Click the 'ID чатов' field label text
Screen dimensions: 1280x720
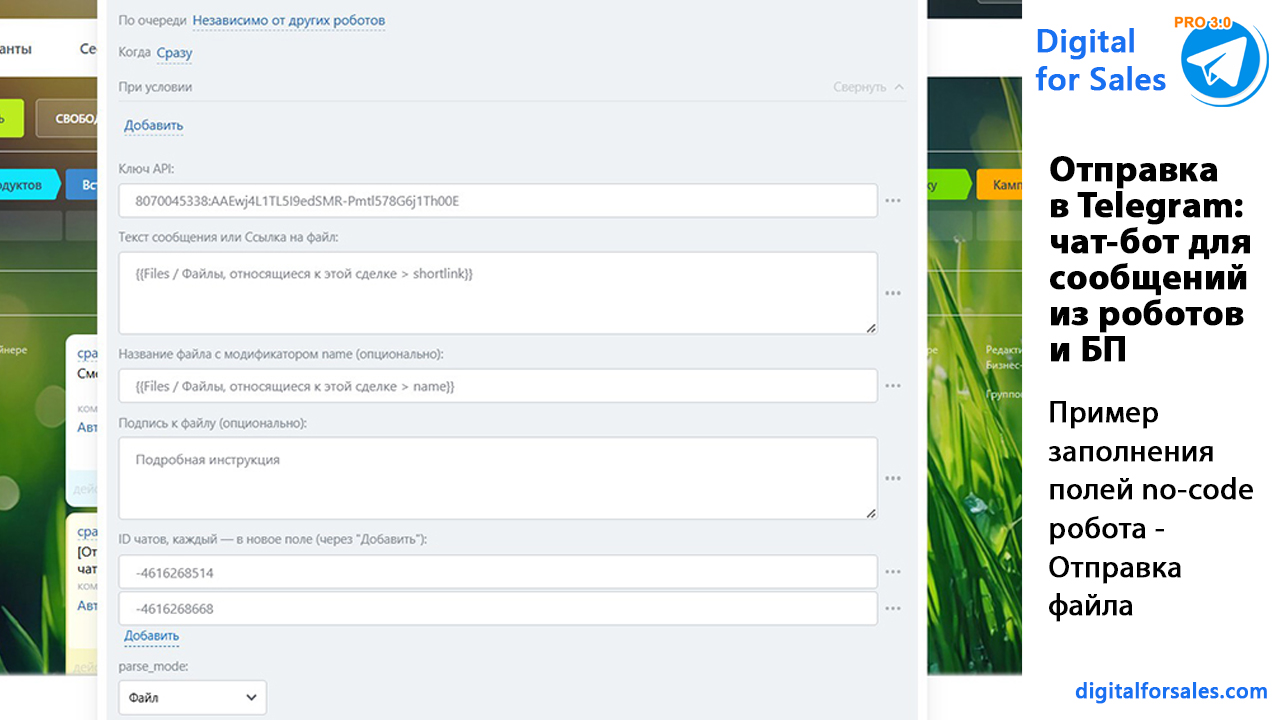click(x=272, y=539)
